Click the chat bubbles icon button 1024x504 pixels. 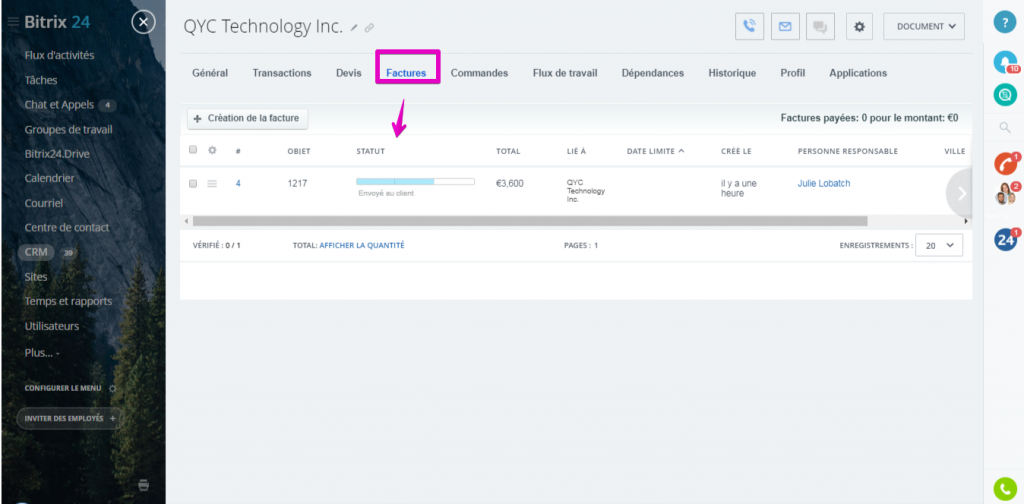820,27
